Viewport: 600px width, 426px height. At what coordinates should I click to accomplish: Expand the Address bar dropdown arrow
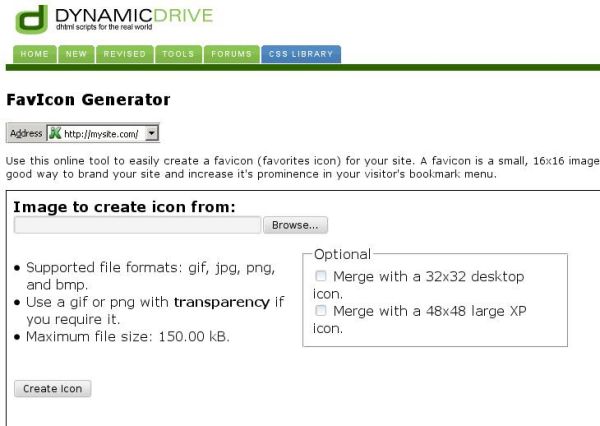pyautogui.click(x=152, y=133)
